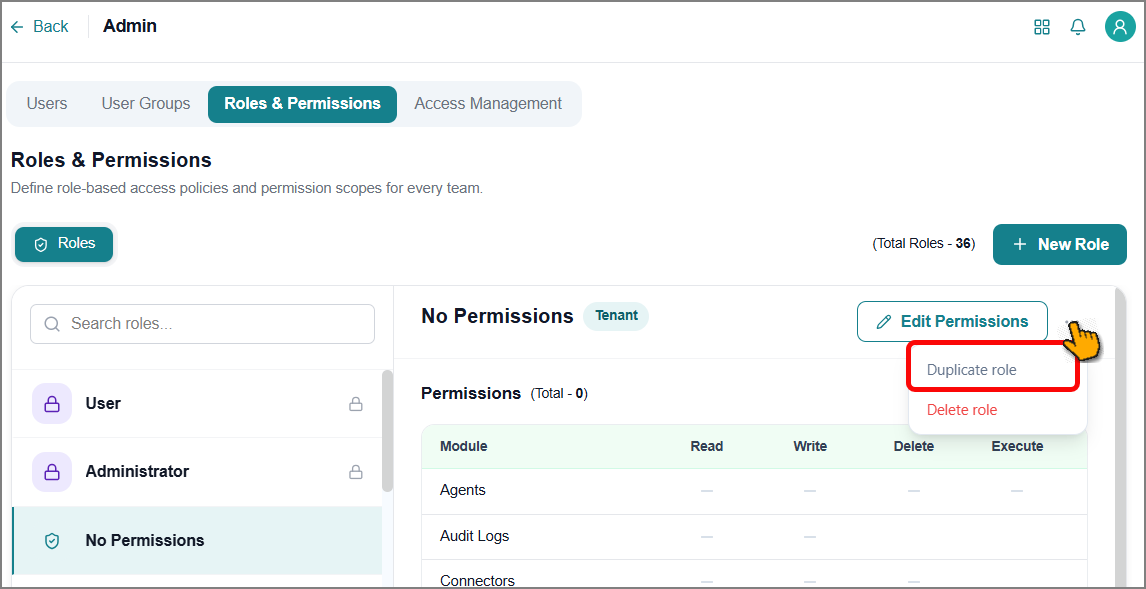Select the No Permissions role row
The image size is (1146, 589).
click(197, 541)
